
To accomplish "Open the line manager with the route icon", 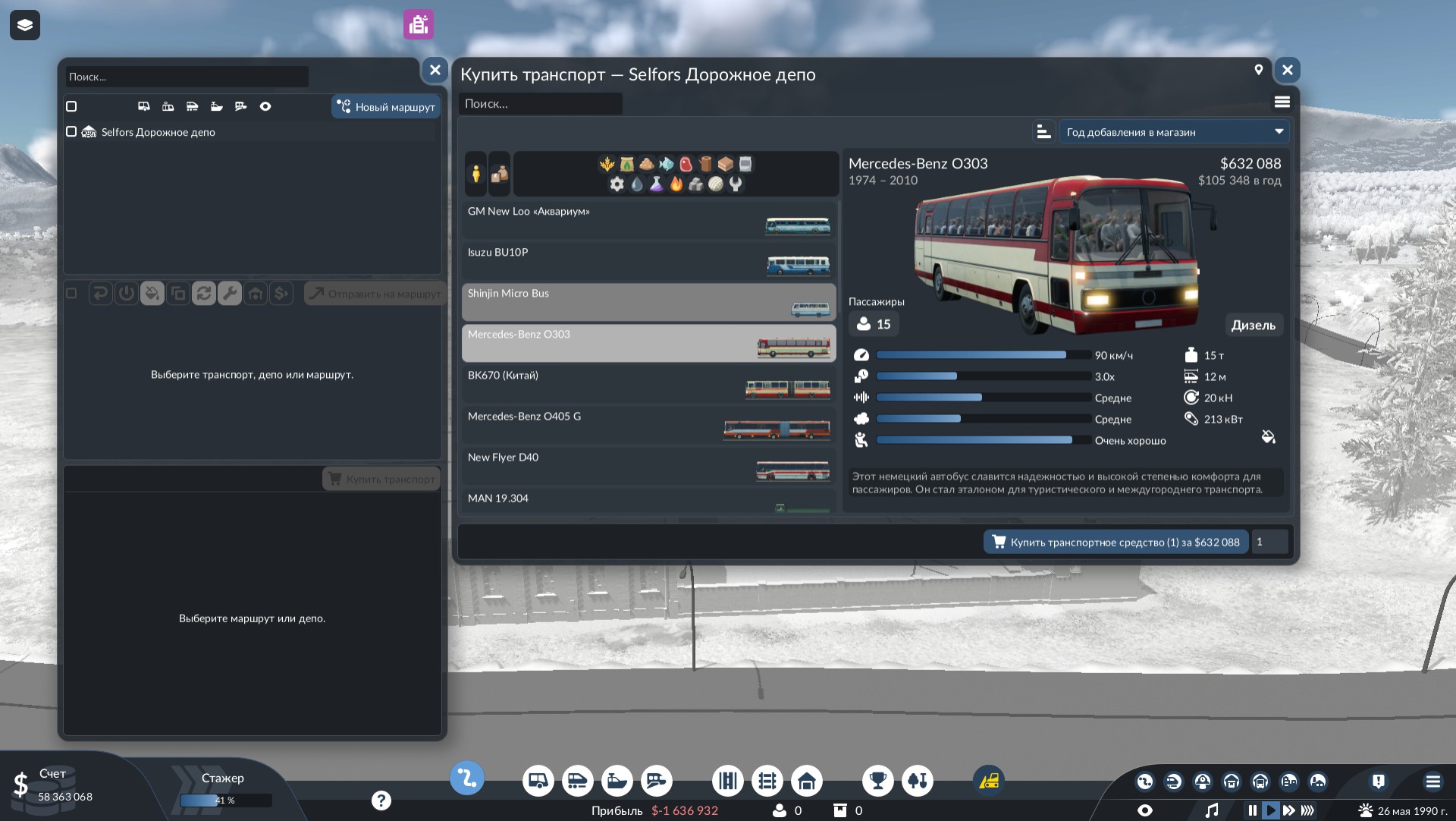I will pyautogui.click(x=467, y=779).
